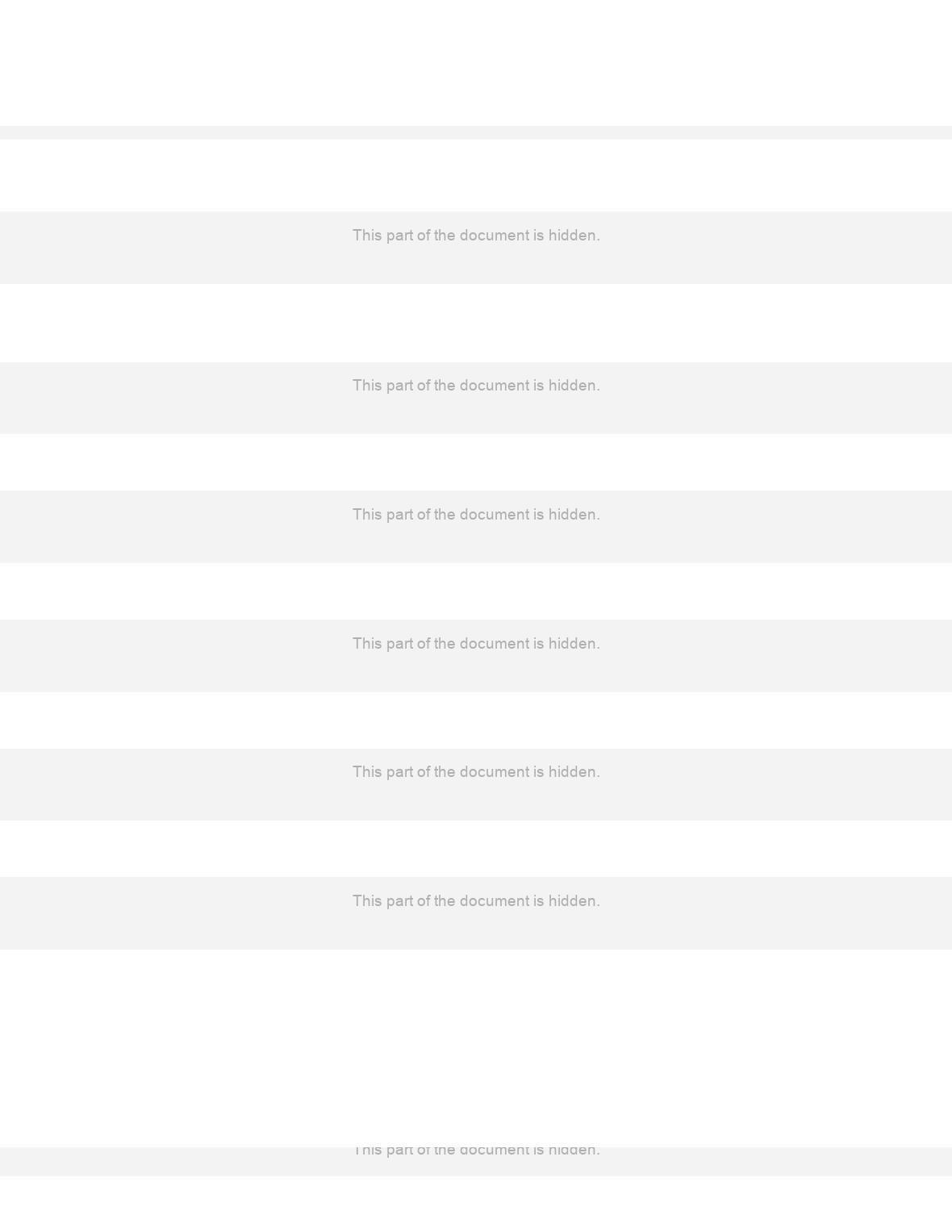The image size is (952, 1232).
Task: Click the partially clipped hidden-document notice at bottom
Action: tap(476, 1152)
